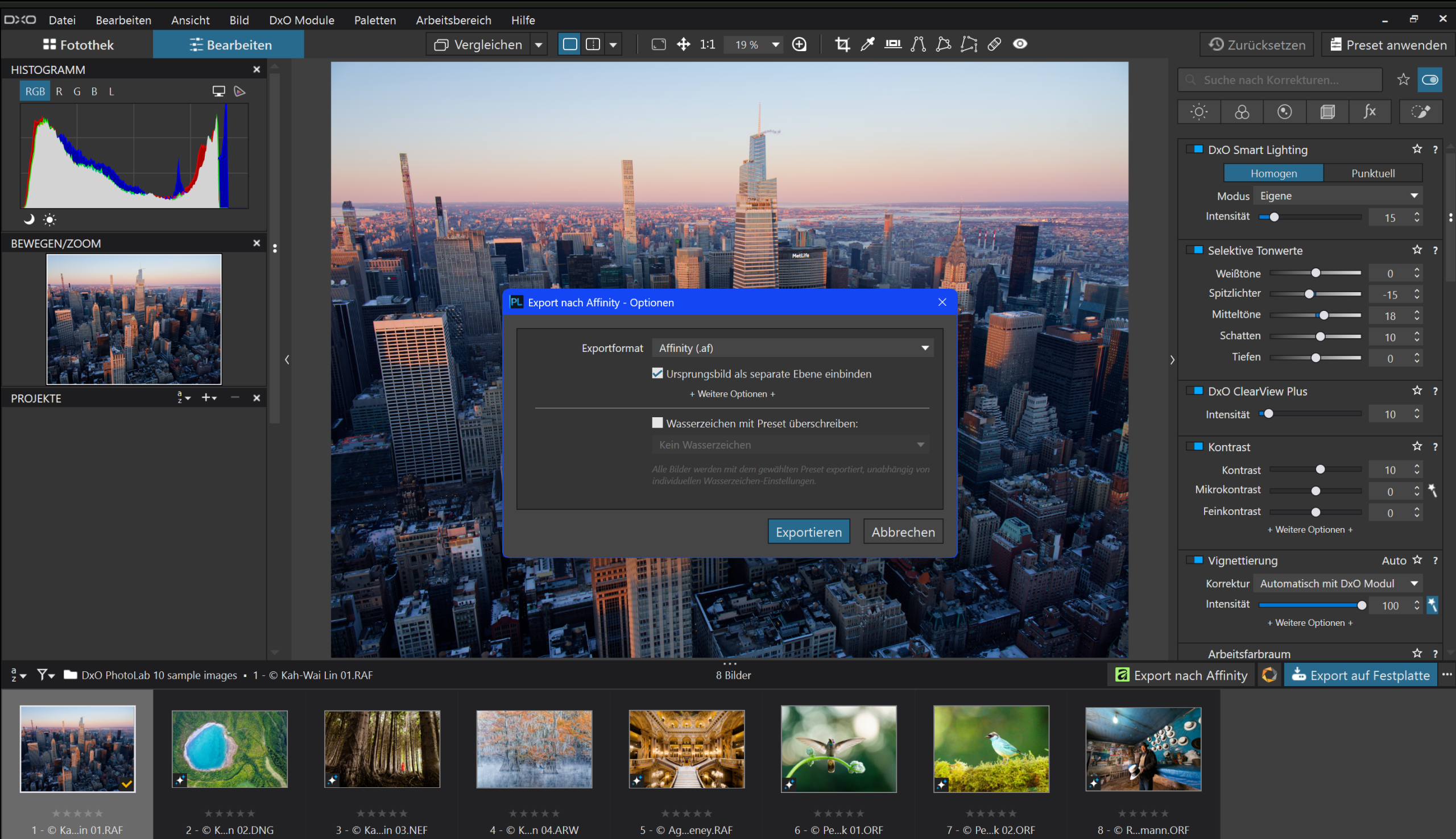Image resolution: width=1456 pixels, height=839 pixels.
Task: Open the perspective force-parallels tool
Action: tap(918, 44)
